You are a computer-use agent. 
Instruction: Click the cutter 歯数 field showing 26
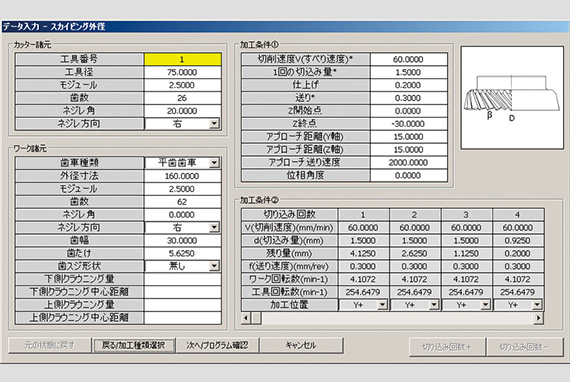pyautogui.click(x=182, y=98)
